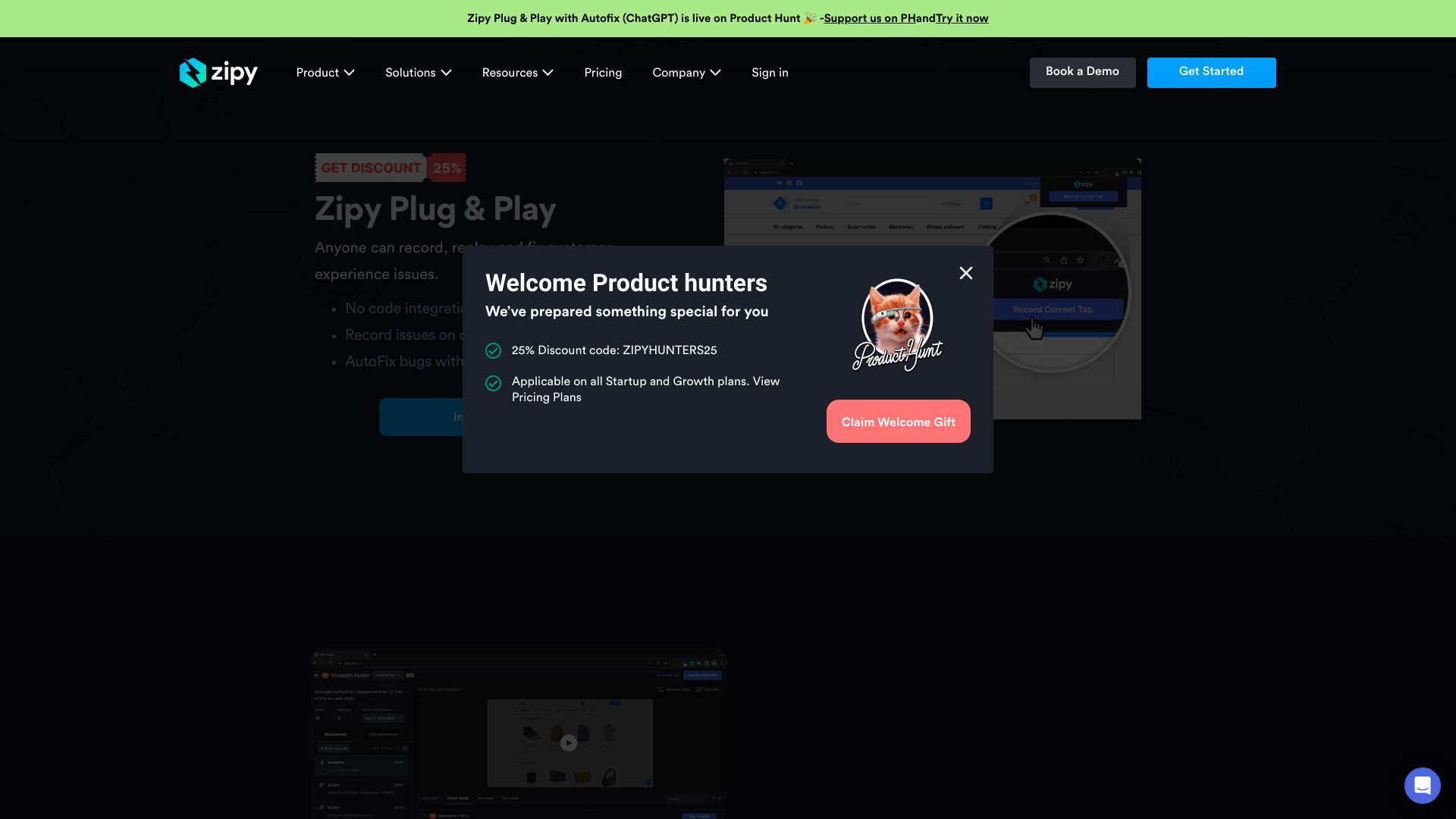Click the dimmed blue install button behind the popup
1456x819 pixels.
[421, 417]
